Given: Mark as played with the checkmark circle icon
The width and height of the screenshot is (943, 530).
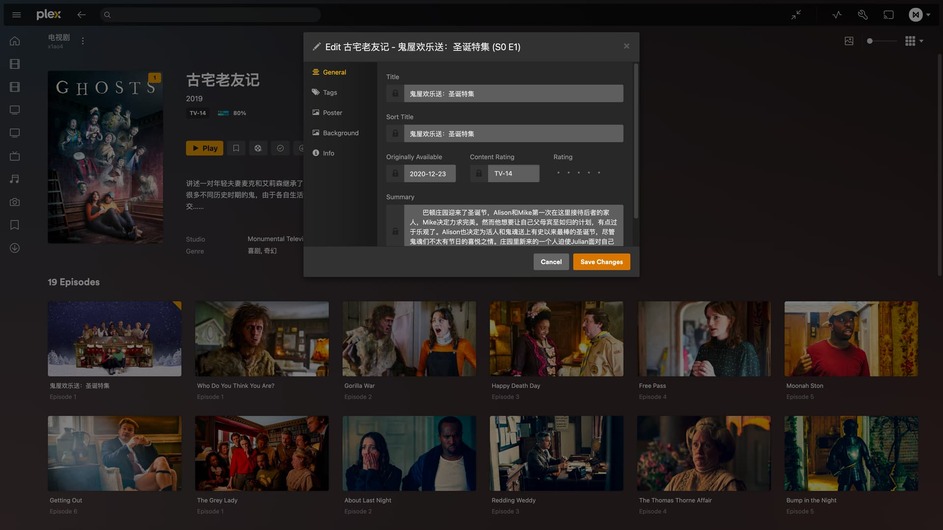Looking at the screenshot, I should tap(280, 148).
